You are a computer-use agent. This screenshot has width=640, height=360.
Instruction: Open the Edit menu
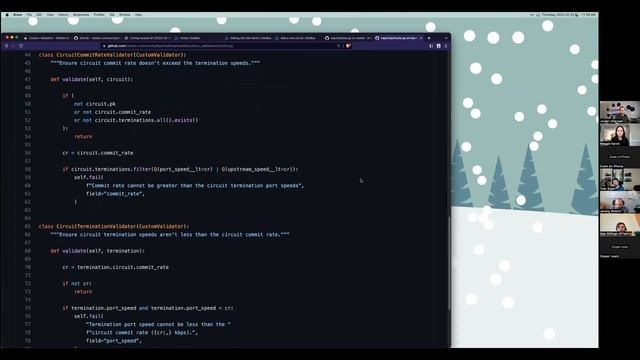click(x=39, y=15)
